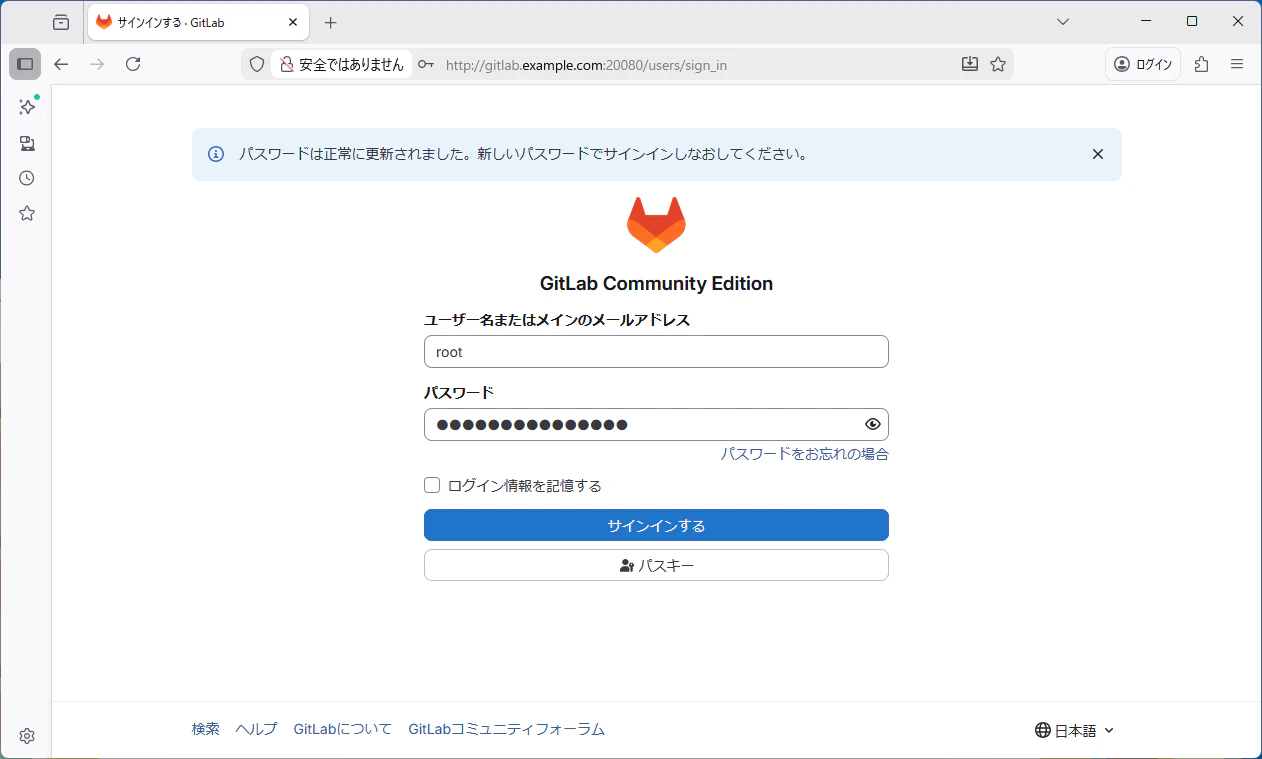Image resolution: width=1262 pixels, height=759 pixels.
Task: Click the パスワード field label
Action: click(x=459, y=392)
